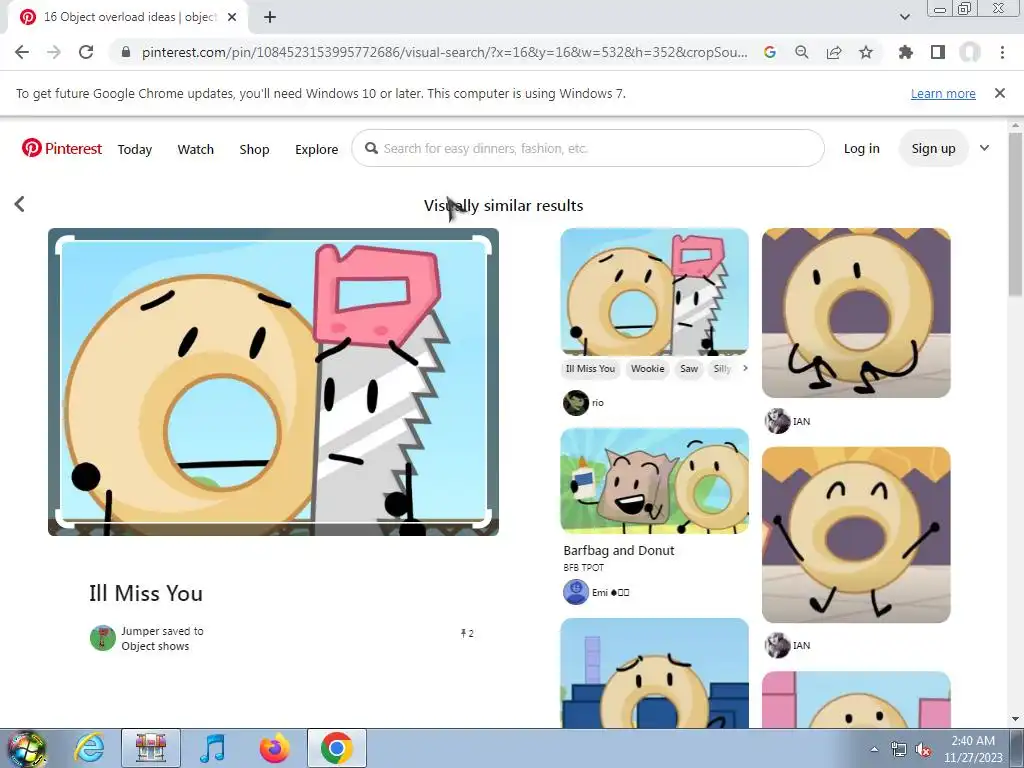Open the Object shows board link
The height and width of the screenshot is (768, 1024).
pyautogui.click(x=155, y=646)
